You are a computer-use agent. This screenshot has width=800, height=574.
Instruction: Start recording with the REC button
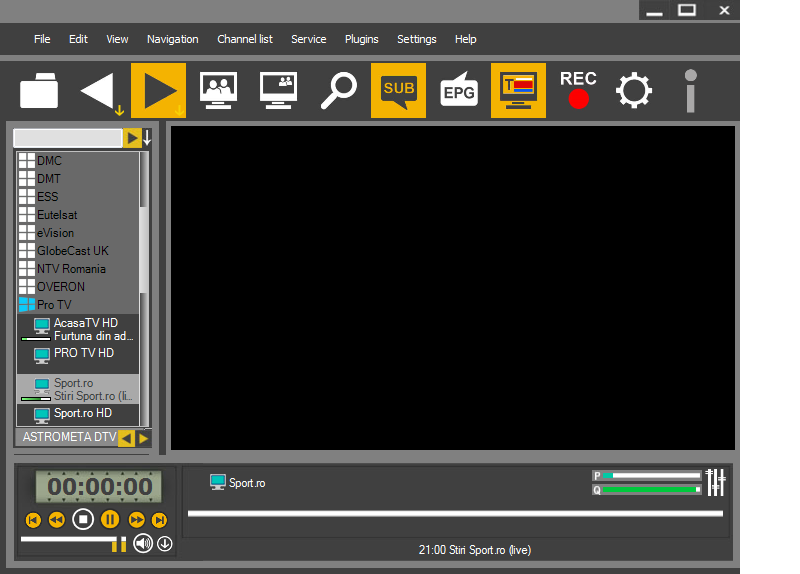pyautogui.click(x=578, y=90)
